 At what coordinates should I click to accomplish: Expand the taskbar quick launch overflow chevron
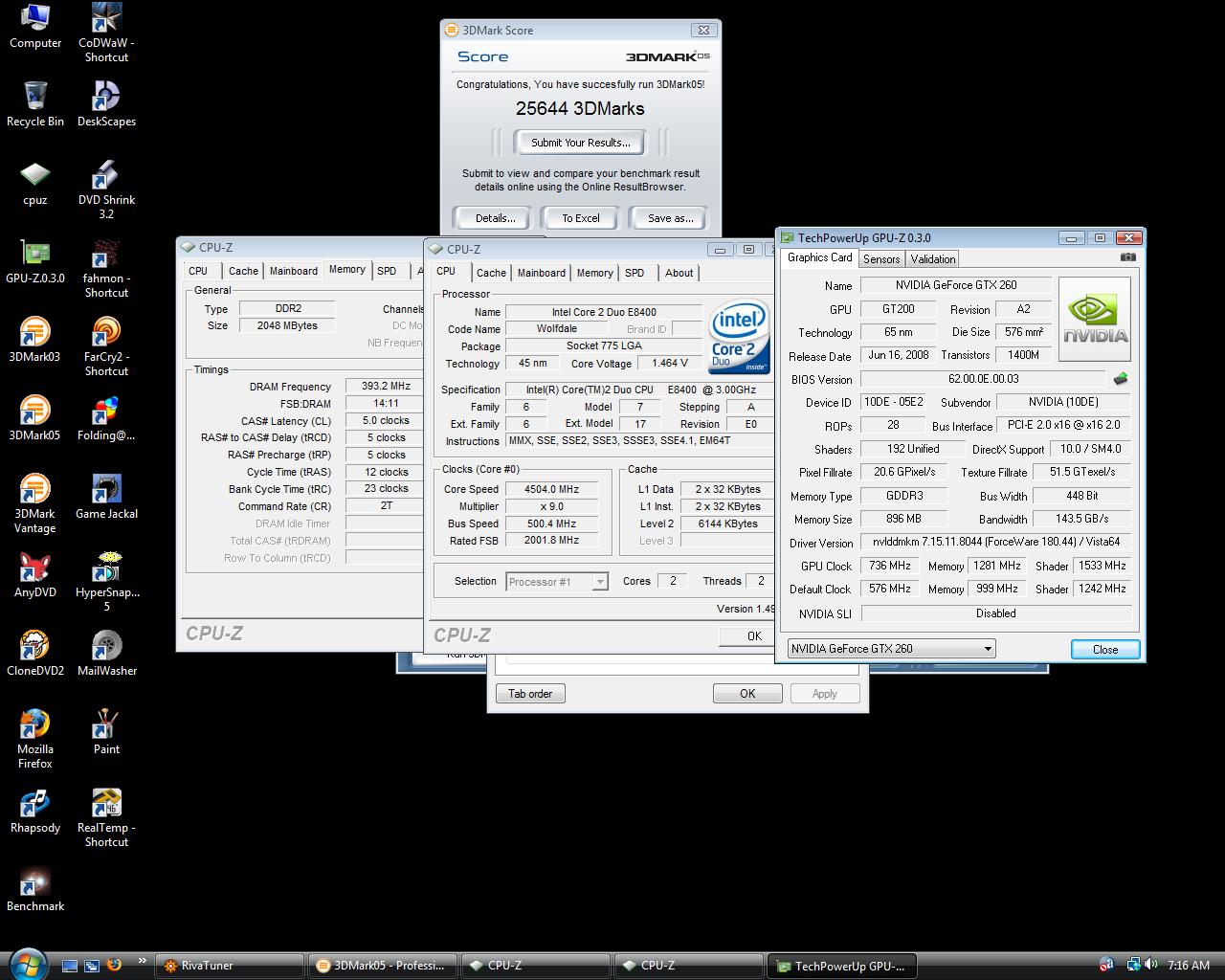pos(143,961)
